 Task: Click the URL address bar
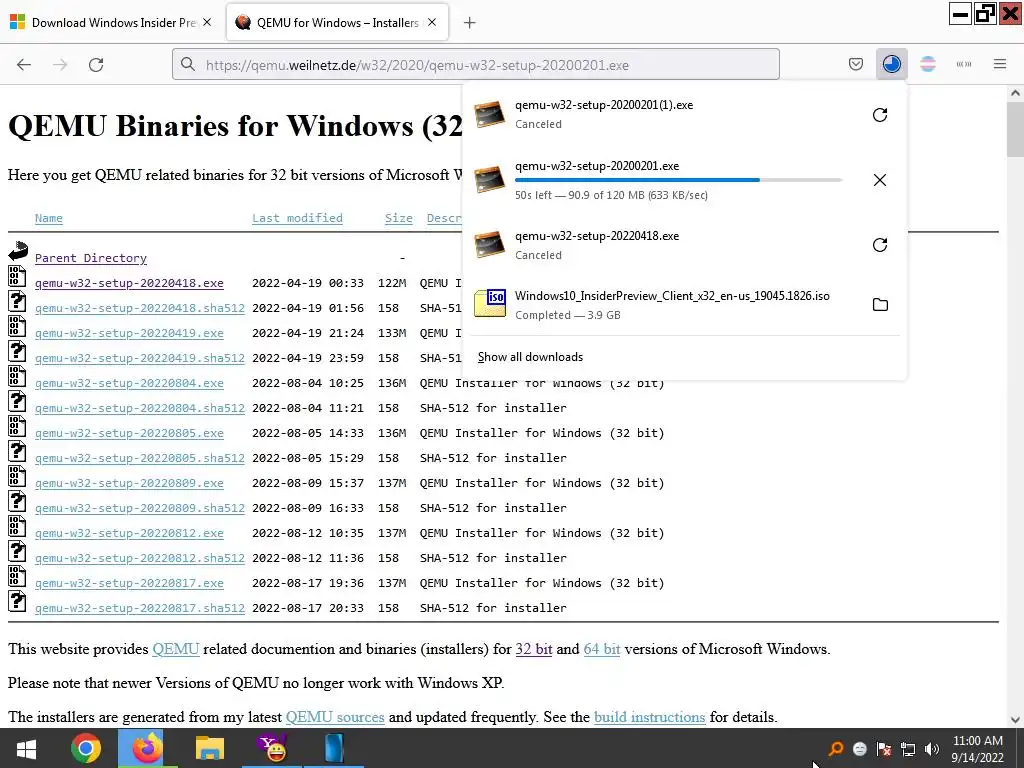tap(475, 65)
